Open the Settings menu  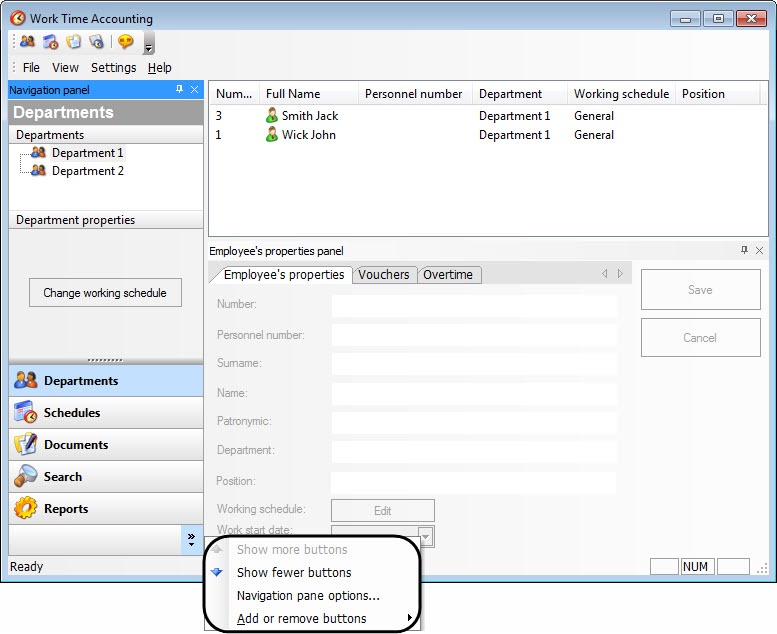[x=113, y=67]
